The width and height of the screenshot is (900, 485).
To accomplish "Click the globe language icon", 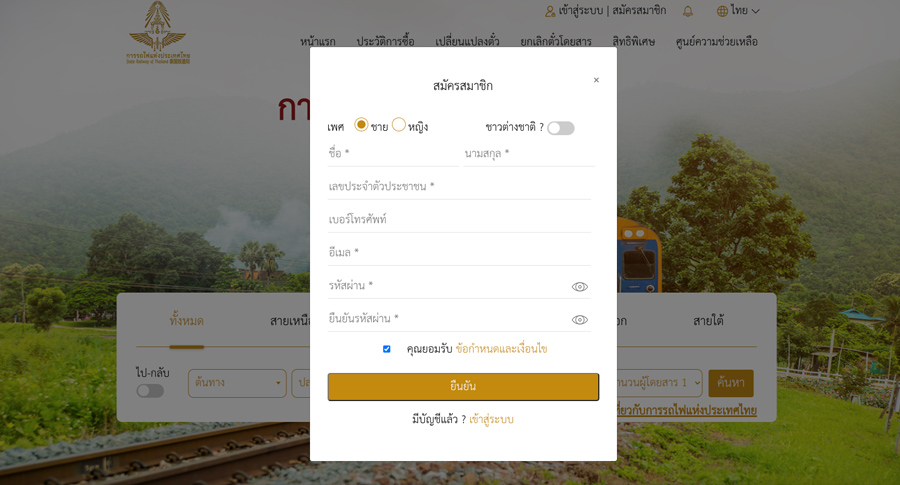I will click(x=722, y=11).
